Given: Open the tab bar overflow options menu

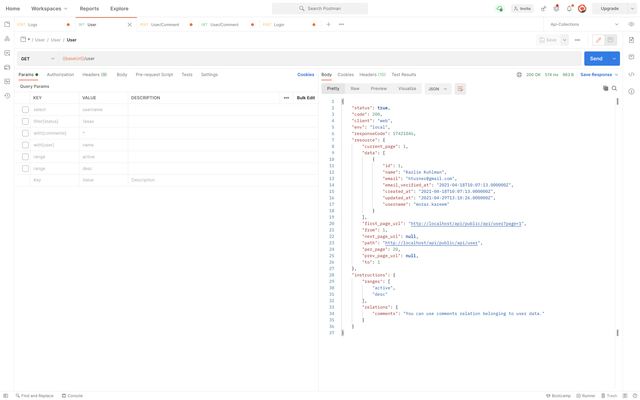Looking at the screenshot, I should [x=341, y=24].
